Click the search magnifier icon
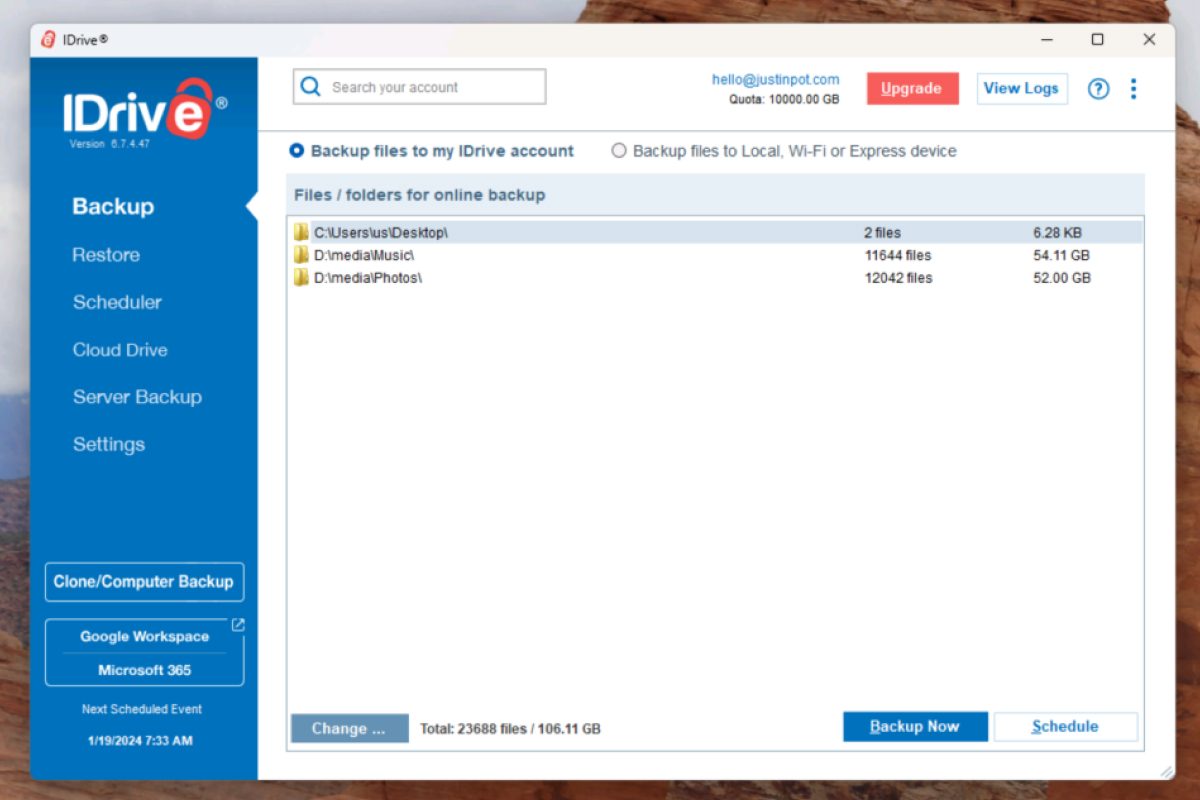 (x=311, y=87)
